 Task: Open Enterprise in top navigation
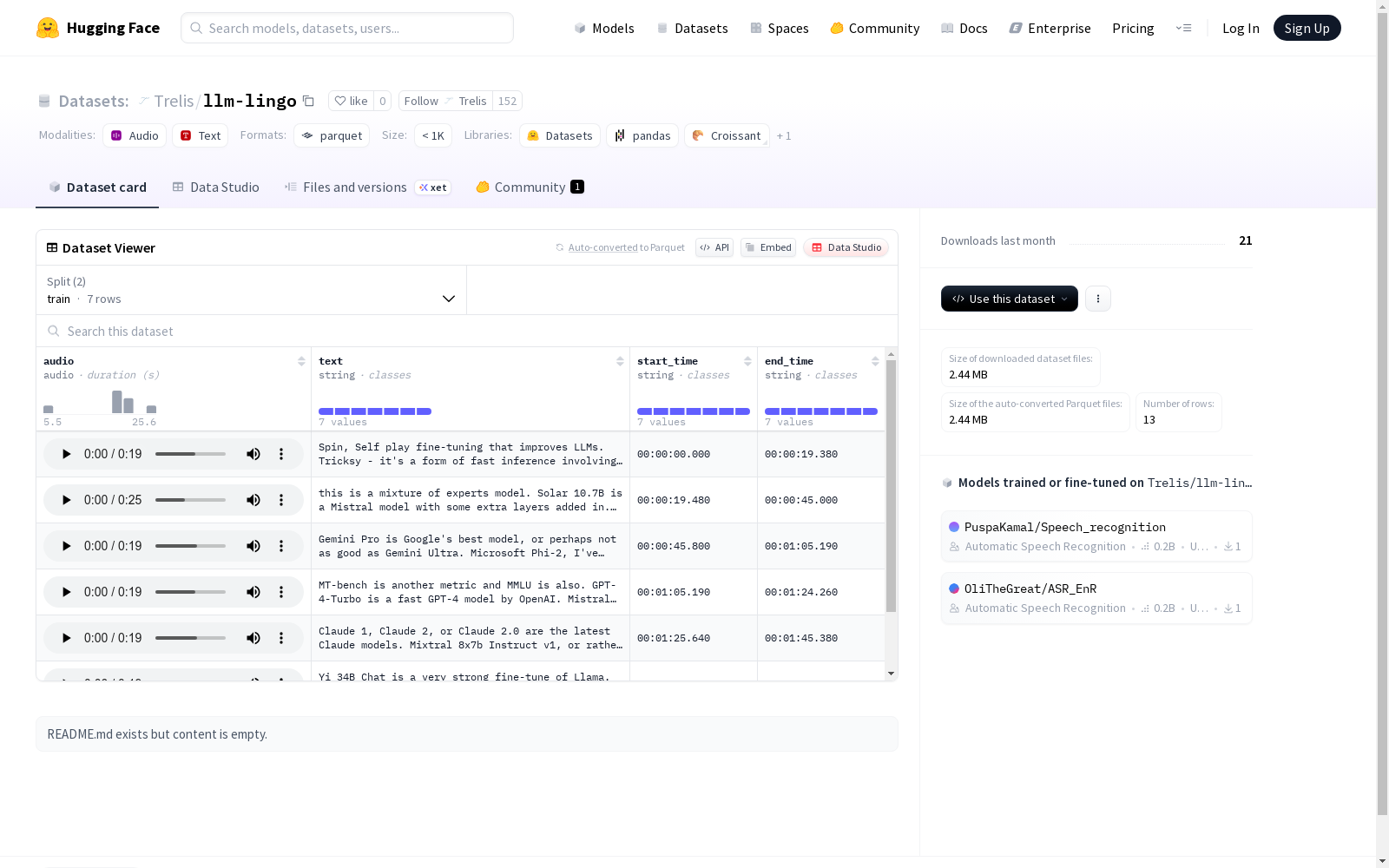coord(1050,28)
